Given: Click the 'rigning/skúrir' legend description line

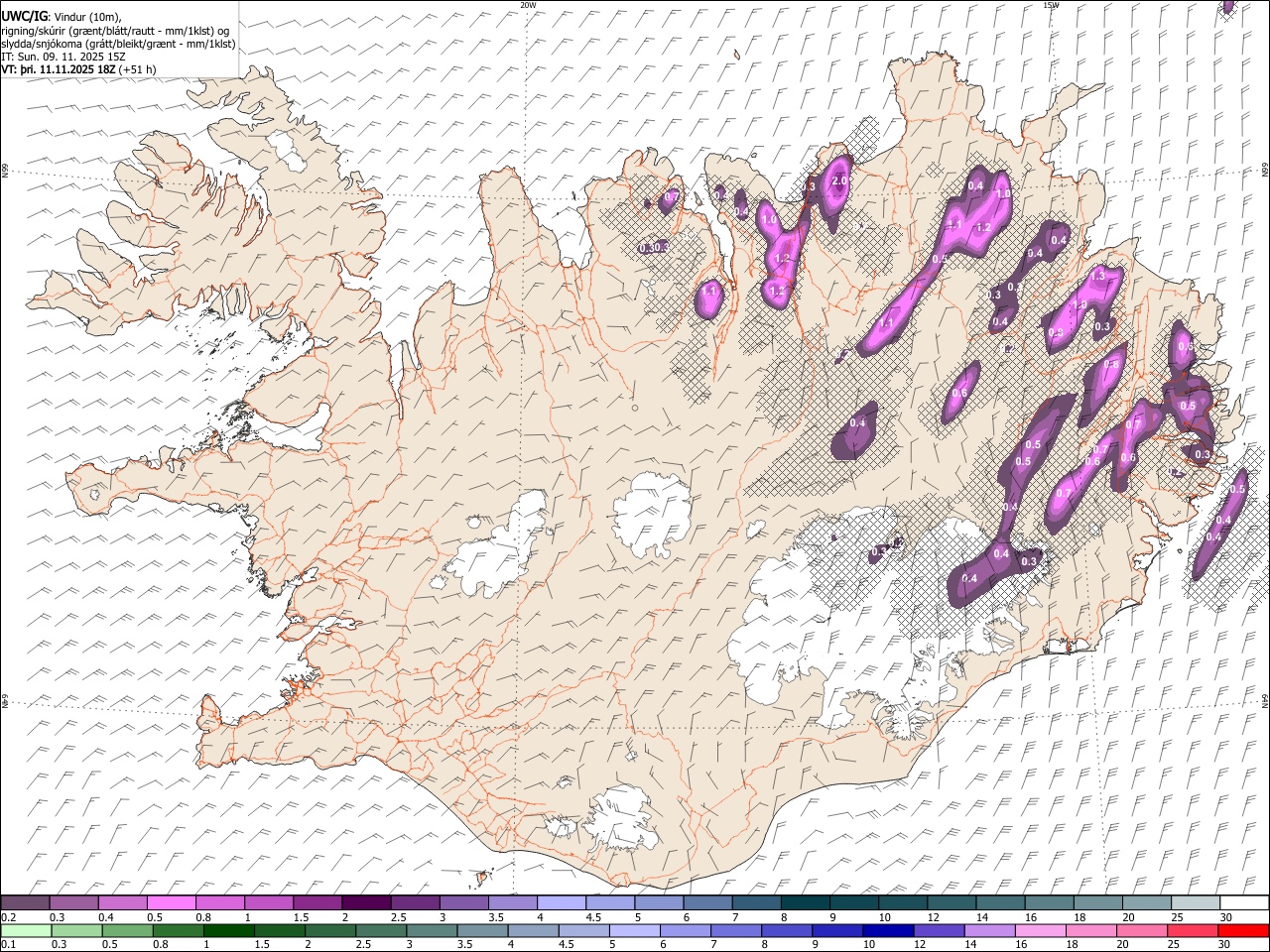Looking at the screenshot, I should (x=116, y=31).
